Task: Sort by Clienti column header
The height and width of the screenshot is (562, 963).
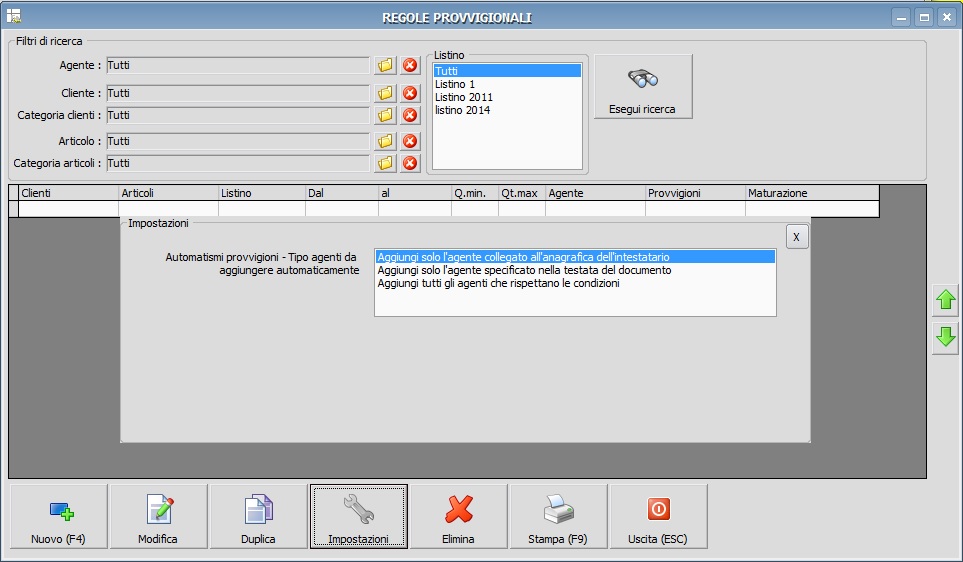Action: point(68,193)
